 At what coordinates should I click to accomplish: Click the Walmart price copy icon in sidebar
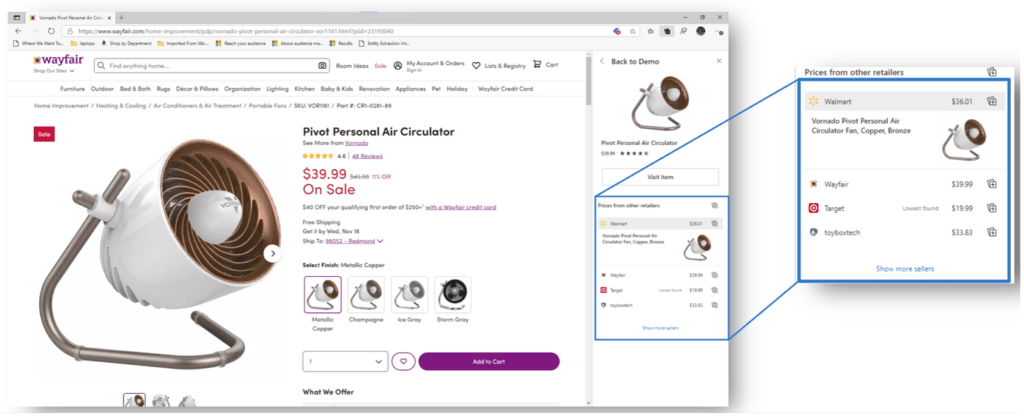714,223
